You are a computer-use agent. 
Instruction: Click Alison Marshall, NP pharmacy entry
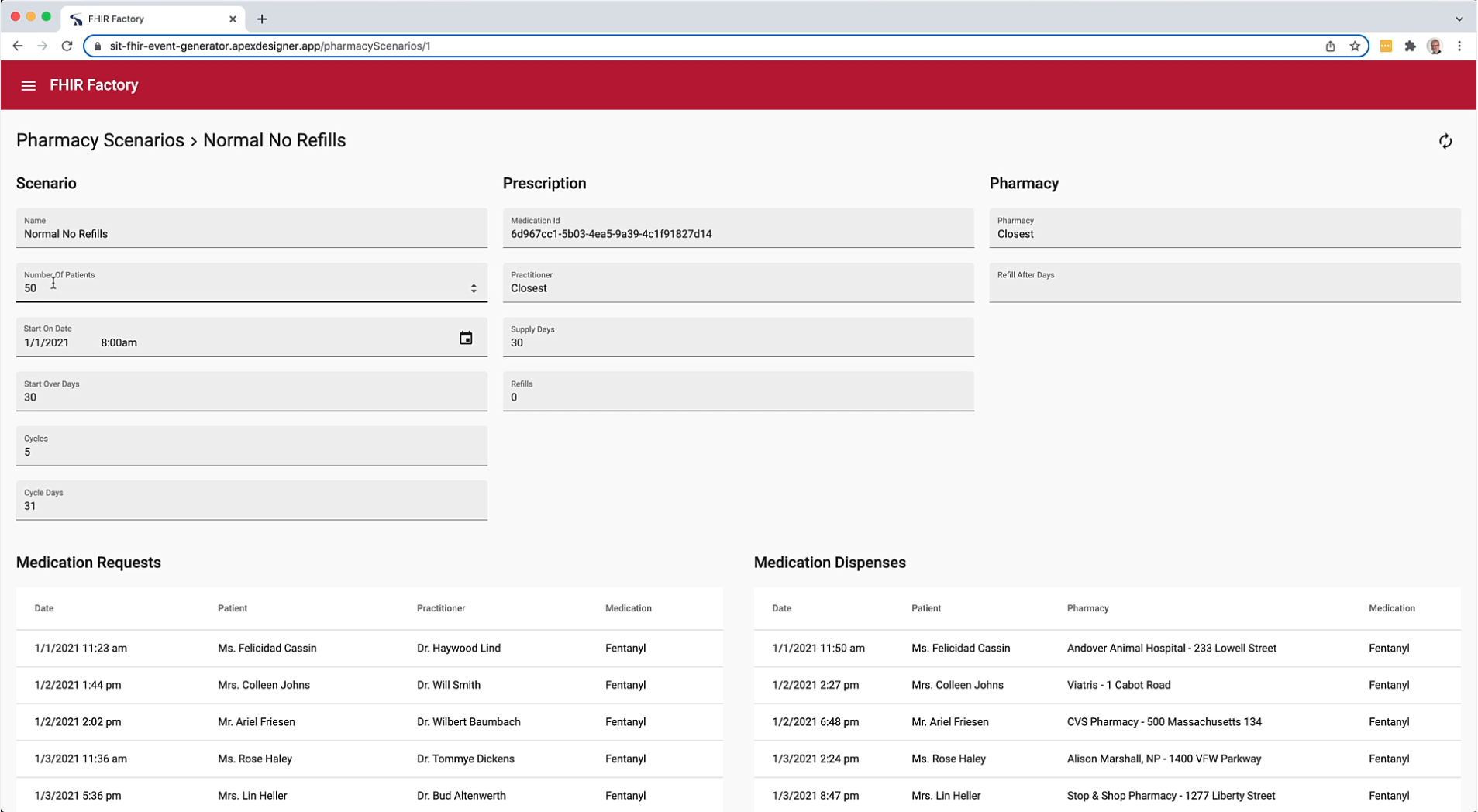[1164, 759]
